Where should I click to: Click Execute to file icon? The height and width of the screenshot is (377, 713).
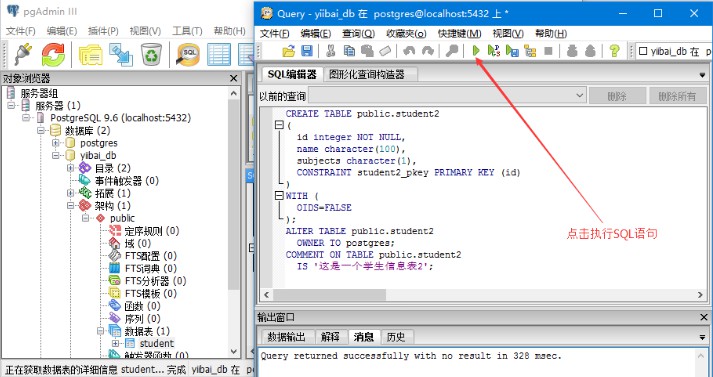tap(512, 50)
